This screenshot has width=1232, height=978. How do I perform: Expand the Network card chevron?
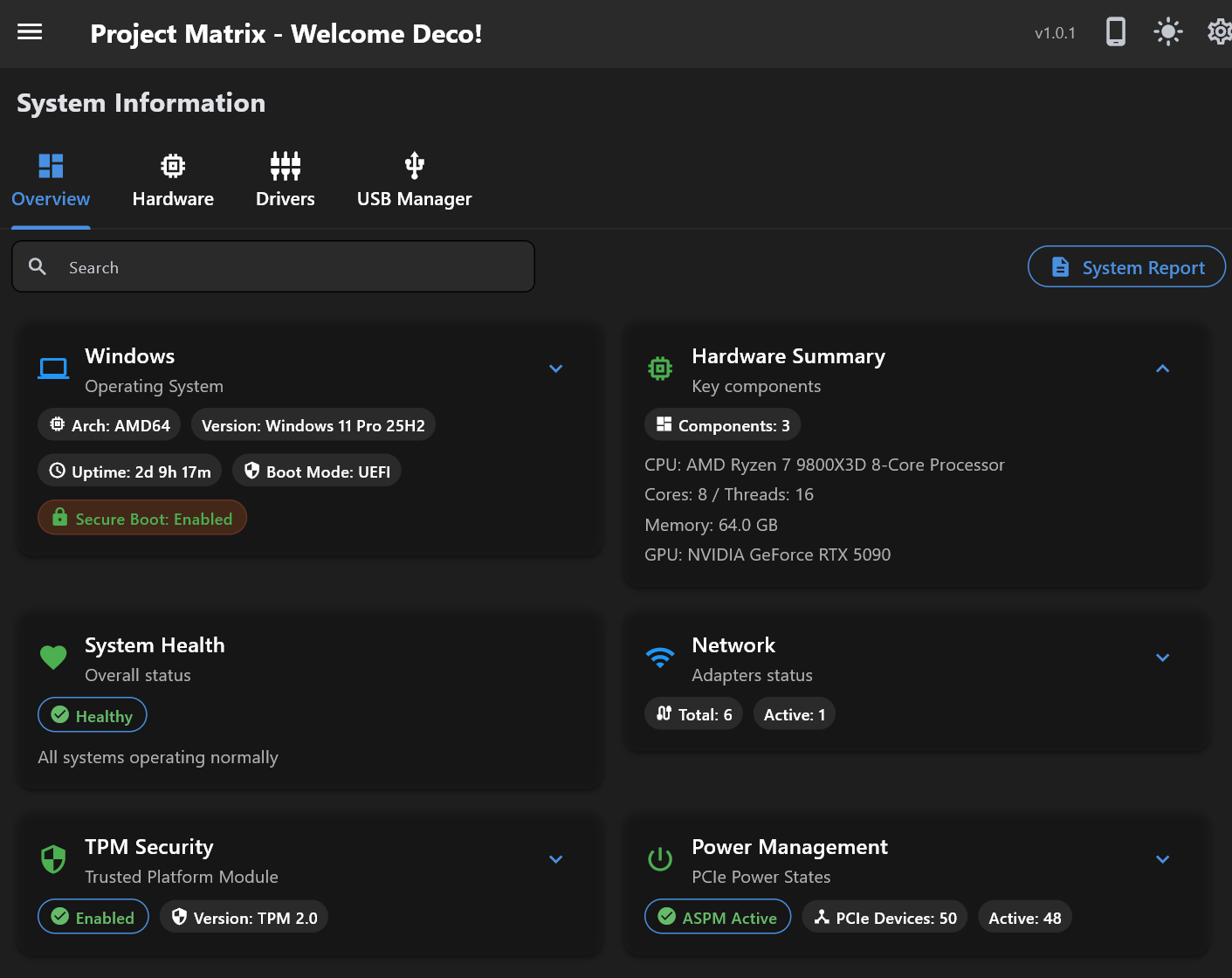tap(1163, 658)
